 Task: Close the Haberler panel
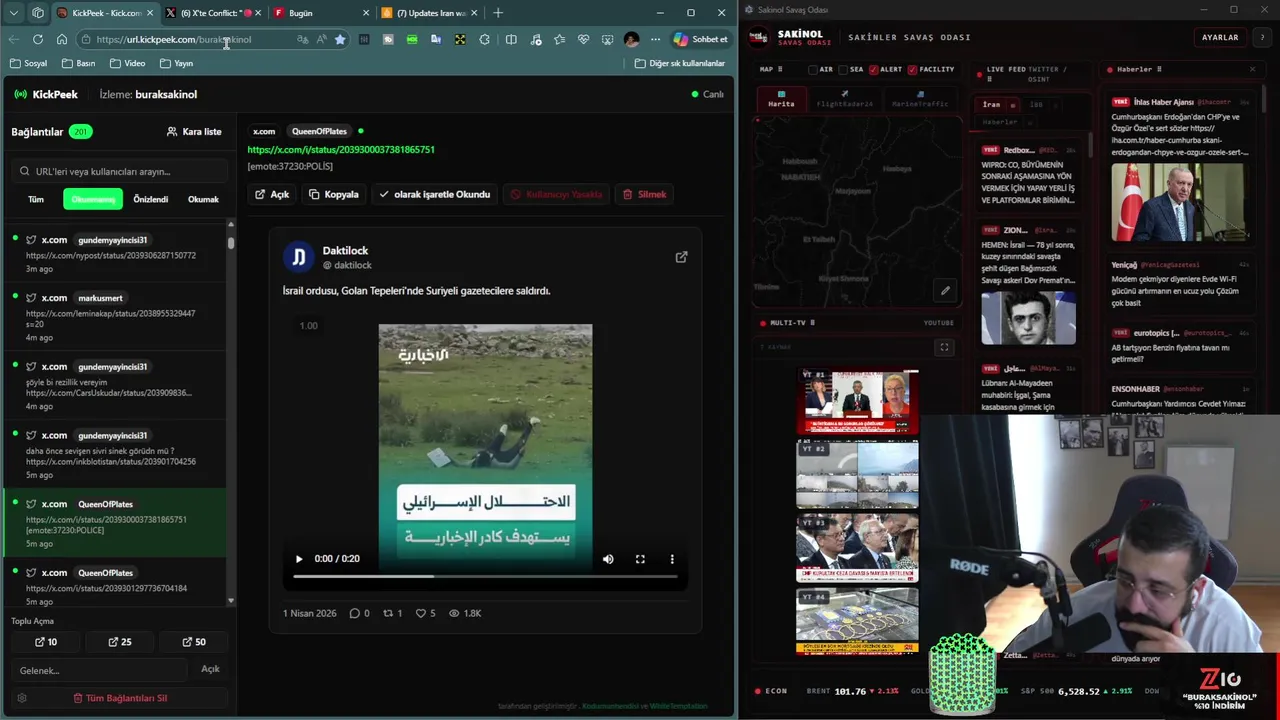(x=1252, y=69)
